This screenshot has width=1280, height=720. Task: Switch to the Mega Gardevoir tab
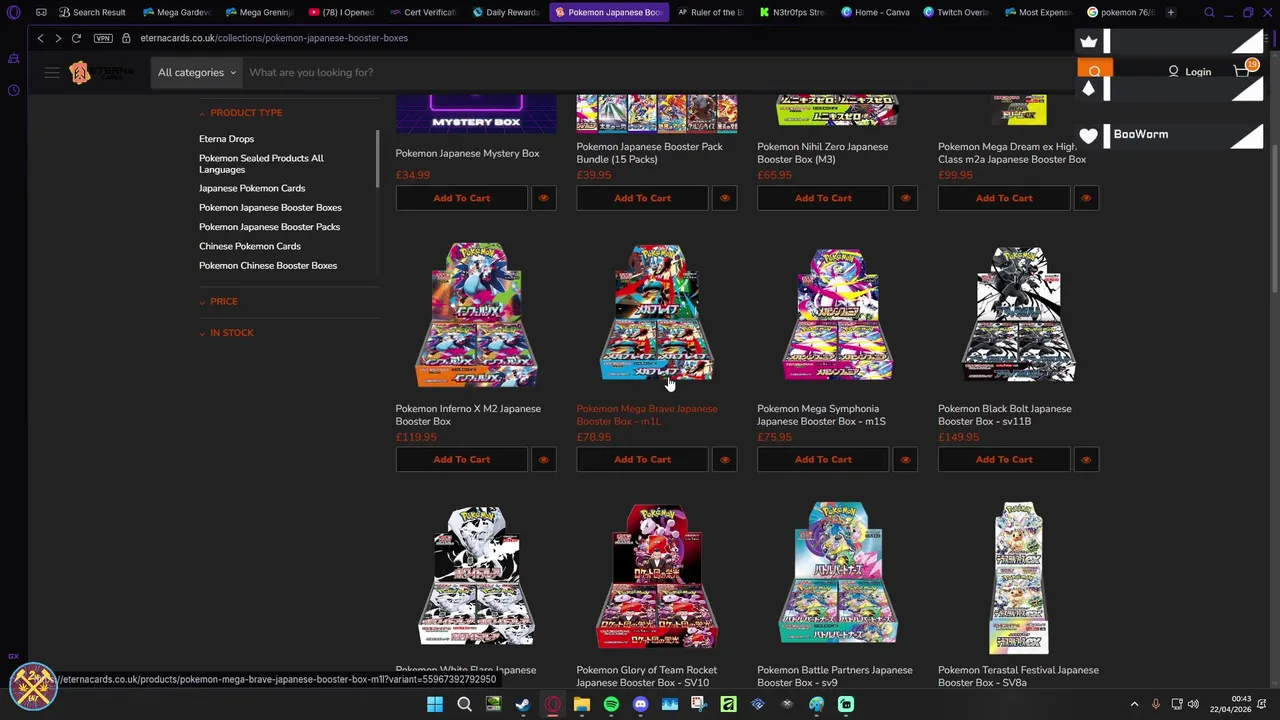click(x=176, y=12)
